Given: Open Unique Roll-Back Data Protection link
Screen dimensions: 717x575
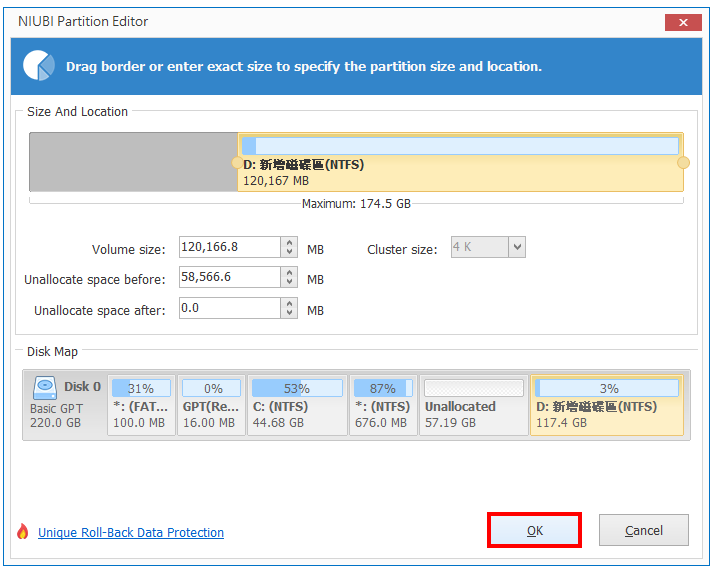Looking at the screenshot, I should [x=131, y=532].
